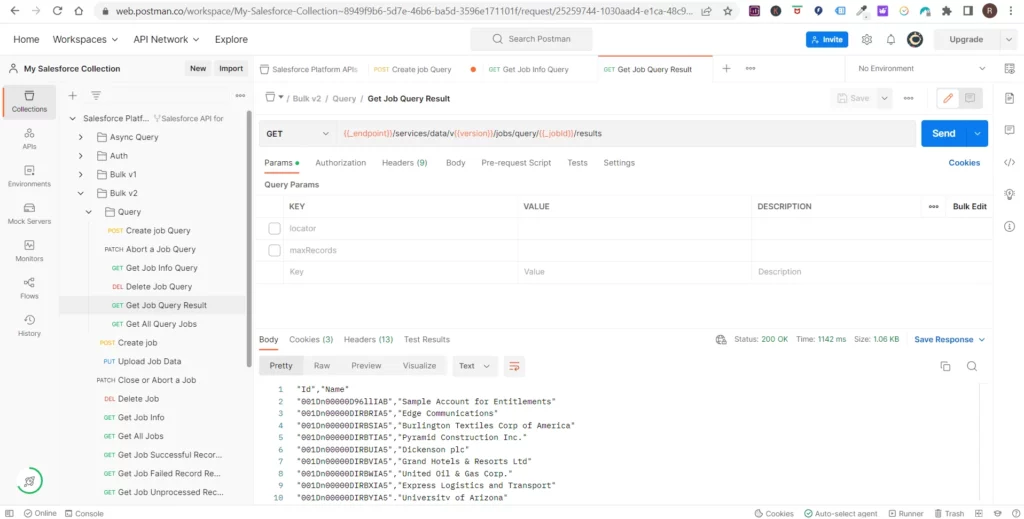Switch to the Headers (9) request tab

click(x=404, y=163)
